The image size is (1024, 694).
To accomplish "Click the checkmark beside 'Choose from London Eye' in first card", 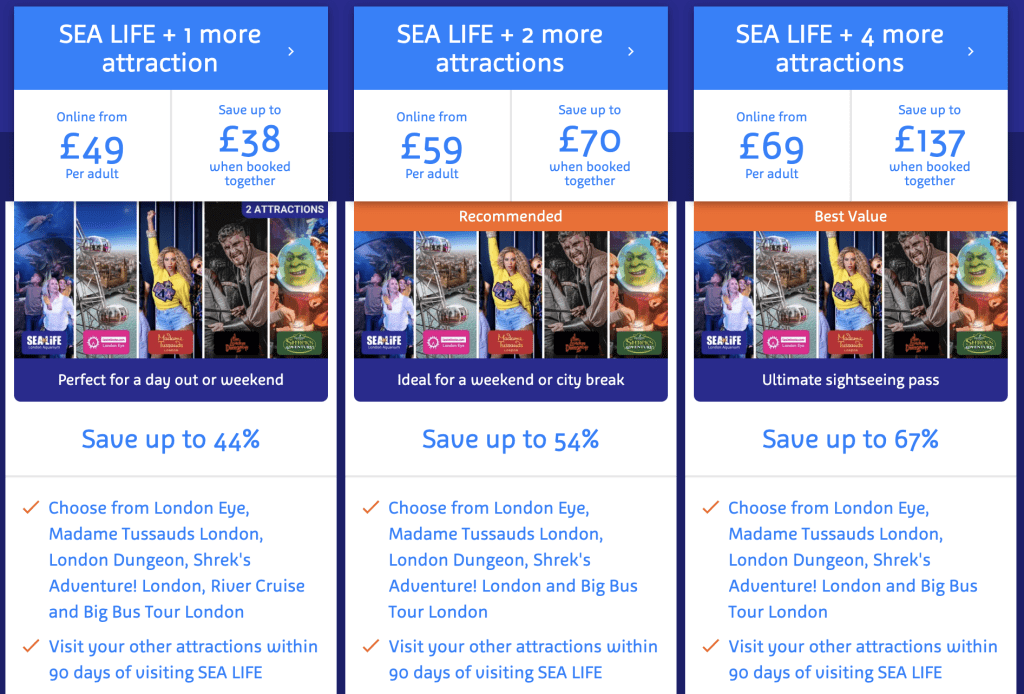I will coord(30,508).
